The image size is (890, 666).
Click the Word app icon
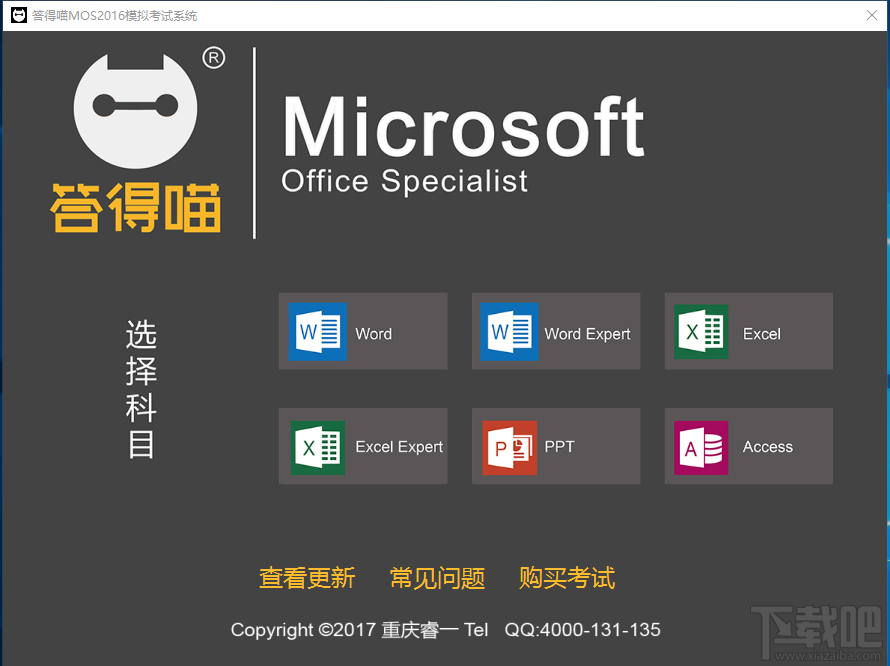317,332
